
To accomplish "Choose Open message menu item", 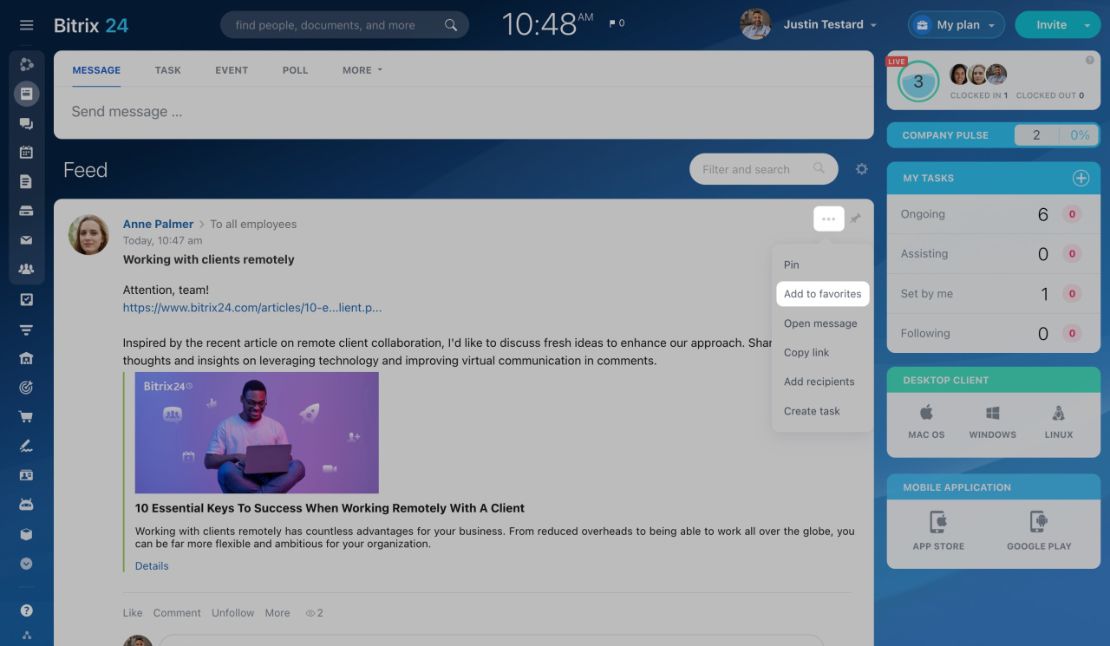I will (822, 323).
